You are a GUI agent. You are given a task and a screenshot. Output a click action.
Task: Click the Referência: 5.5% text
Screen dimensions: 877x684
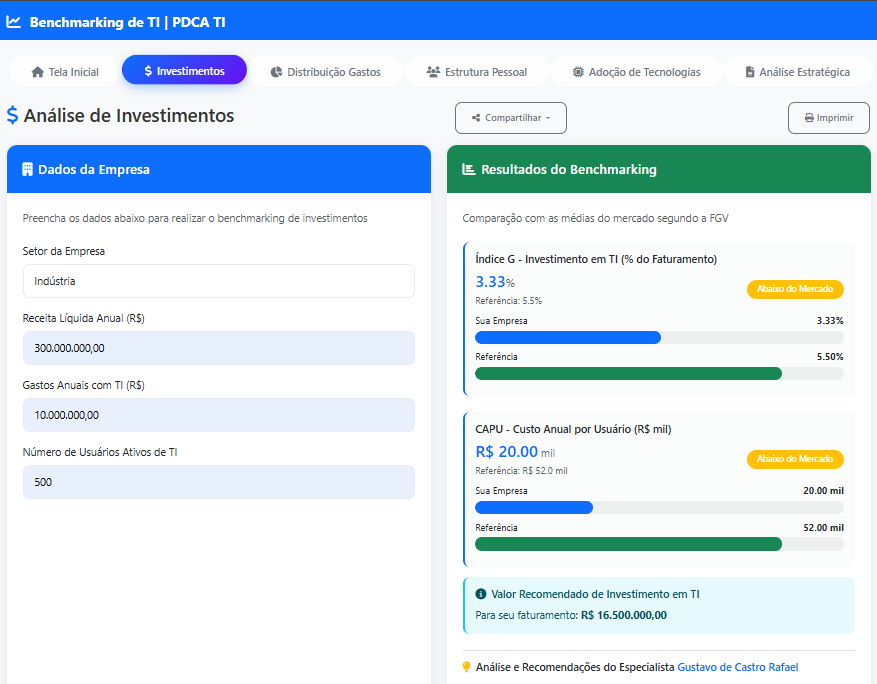coord(508,301)
